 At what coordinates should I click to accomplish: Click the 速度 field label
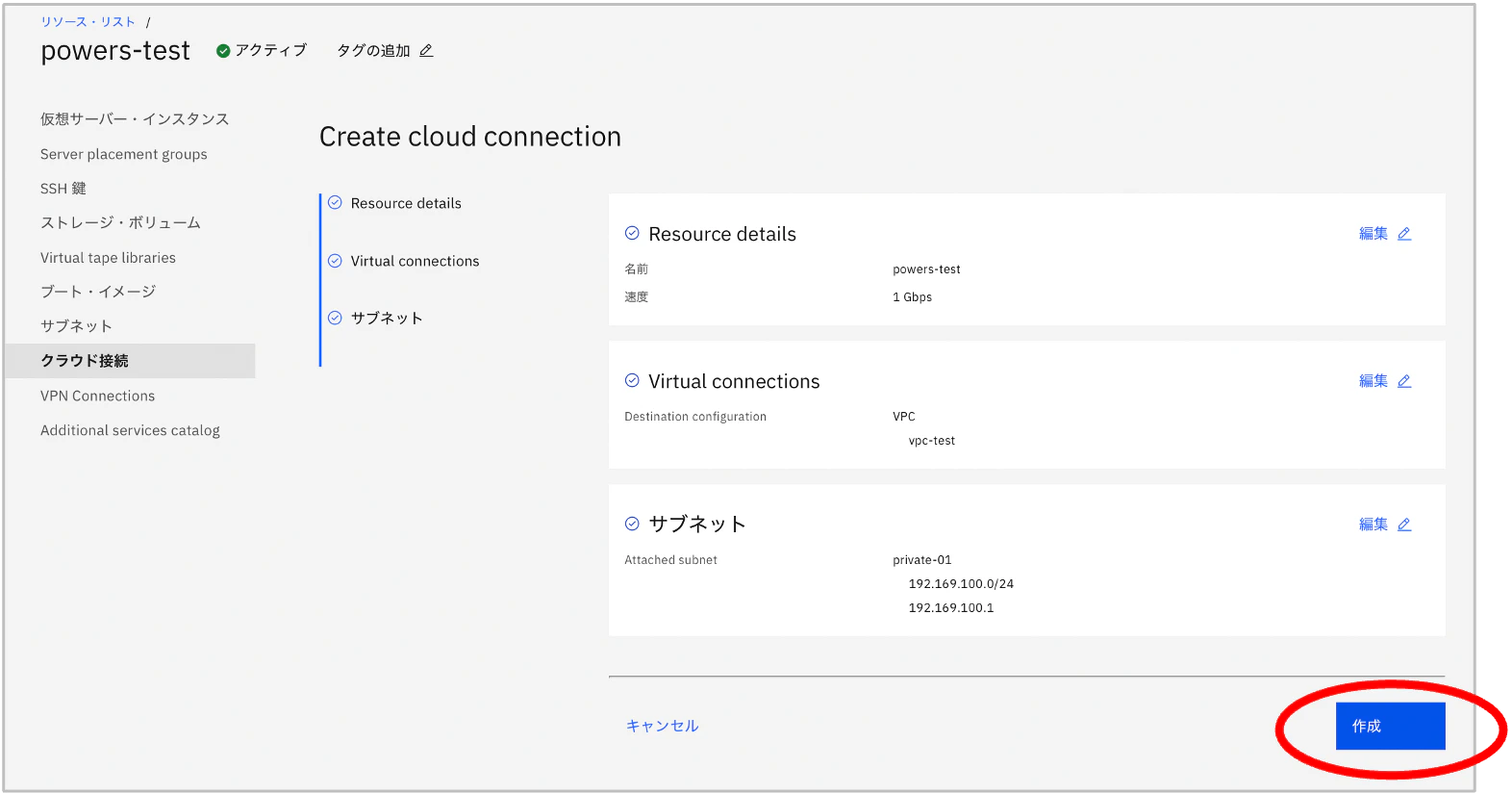pyautogui.click(x=636, y=297)
